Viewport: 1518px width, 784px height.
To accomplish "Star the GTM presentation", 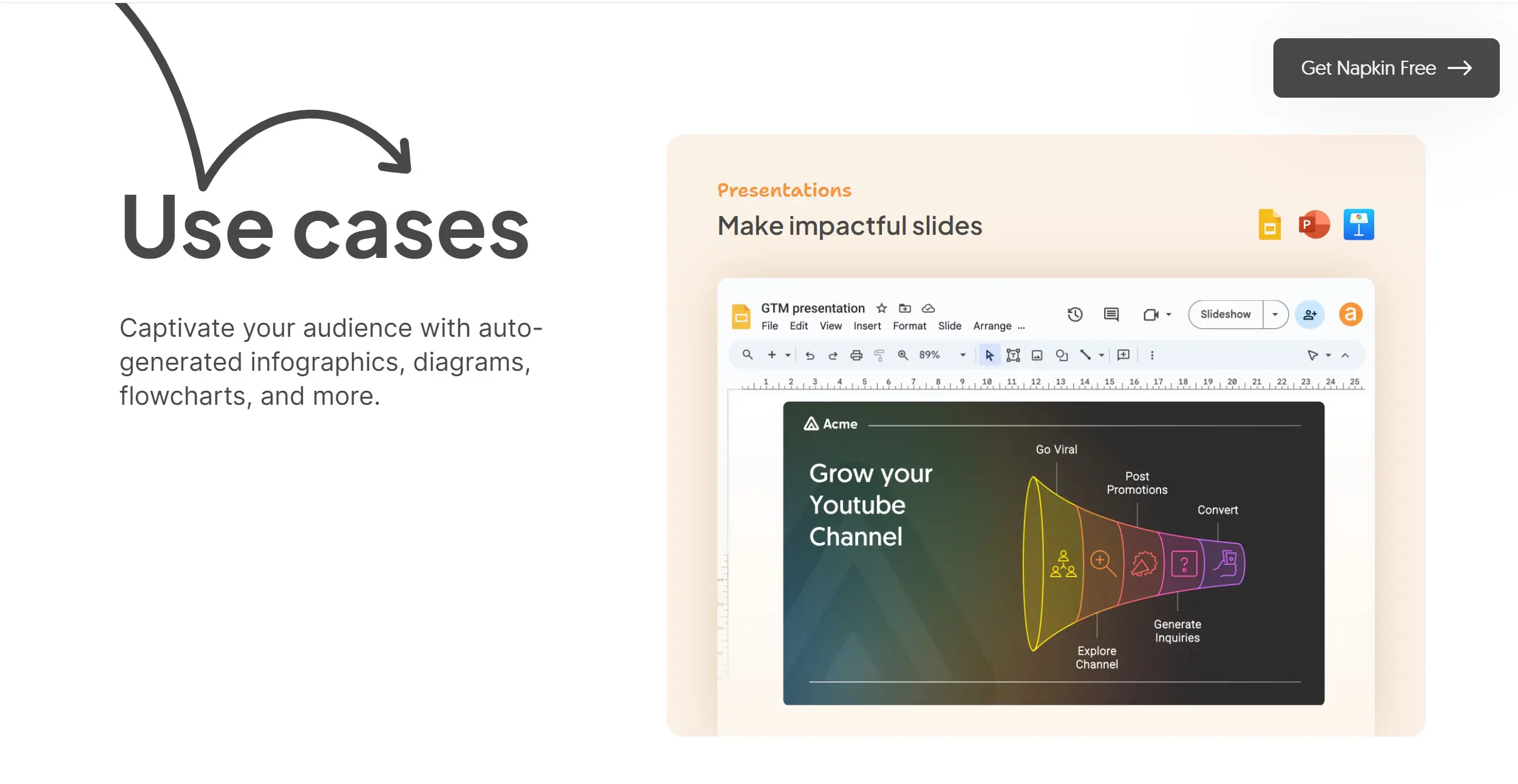I will (881, 308).
